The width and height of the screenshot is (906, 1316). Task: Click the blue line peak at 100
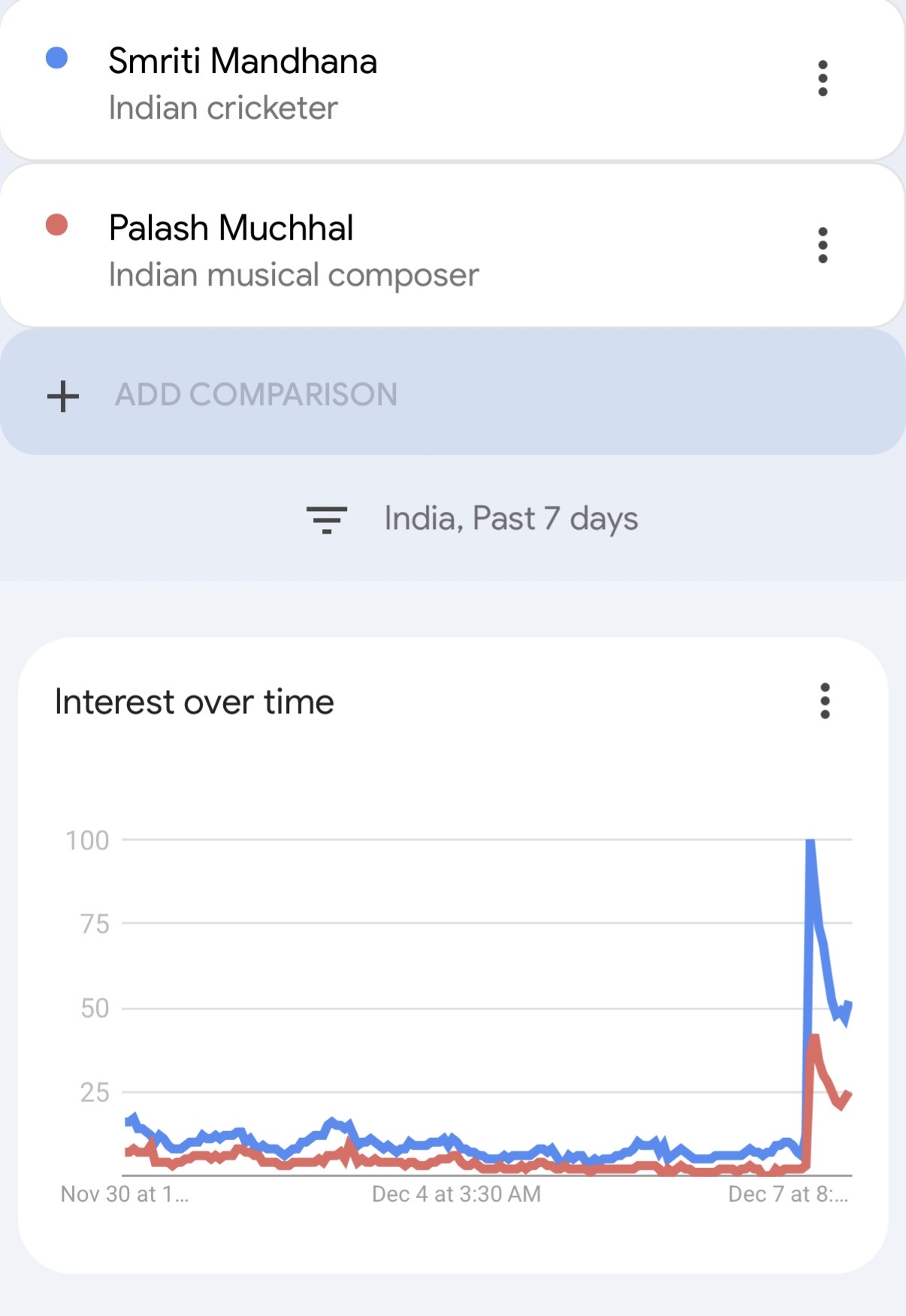pos(811,843)
